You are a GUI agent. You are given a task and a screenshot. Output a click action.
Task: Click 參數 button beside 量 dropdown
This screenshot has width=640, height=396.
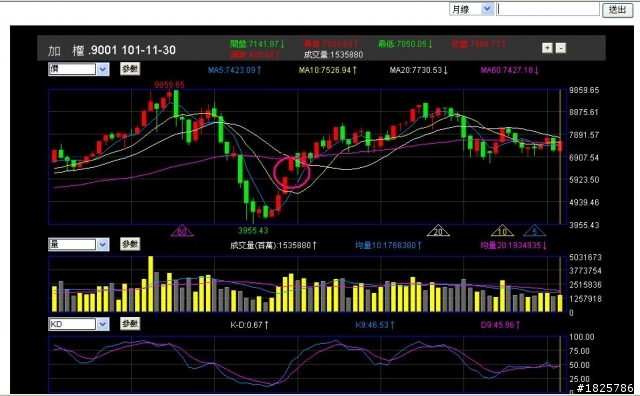130,244
